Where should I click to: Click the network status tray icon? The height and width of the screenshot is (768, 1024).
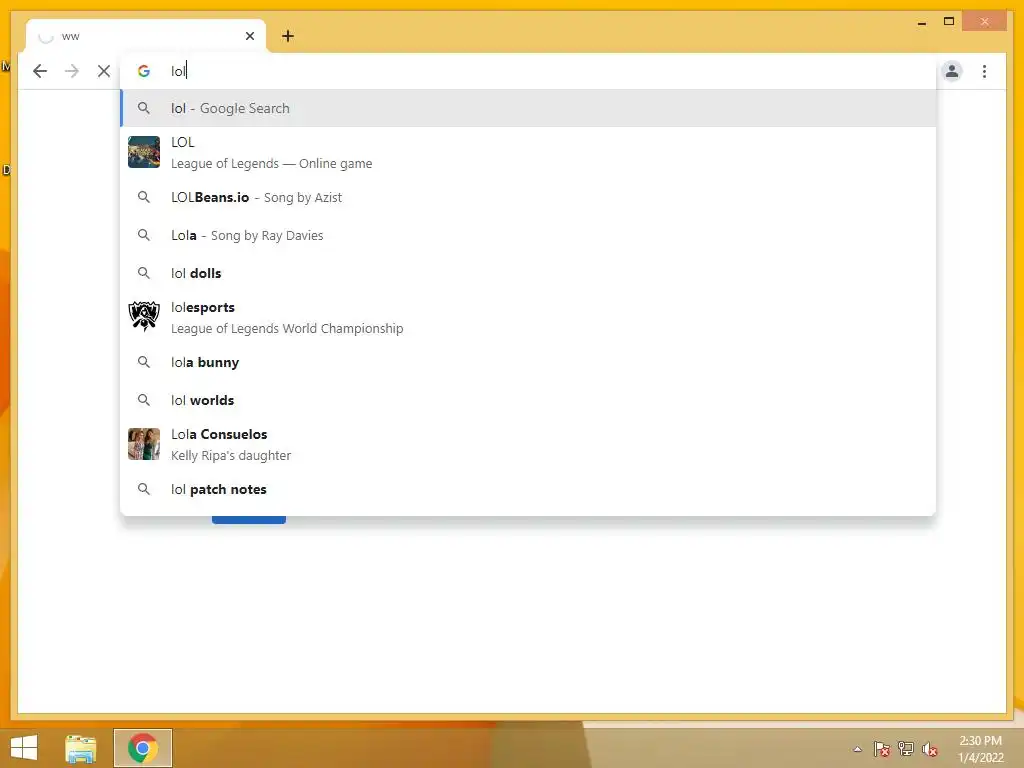[x=906, y=749]
